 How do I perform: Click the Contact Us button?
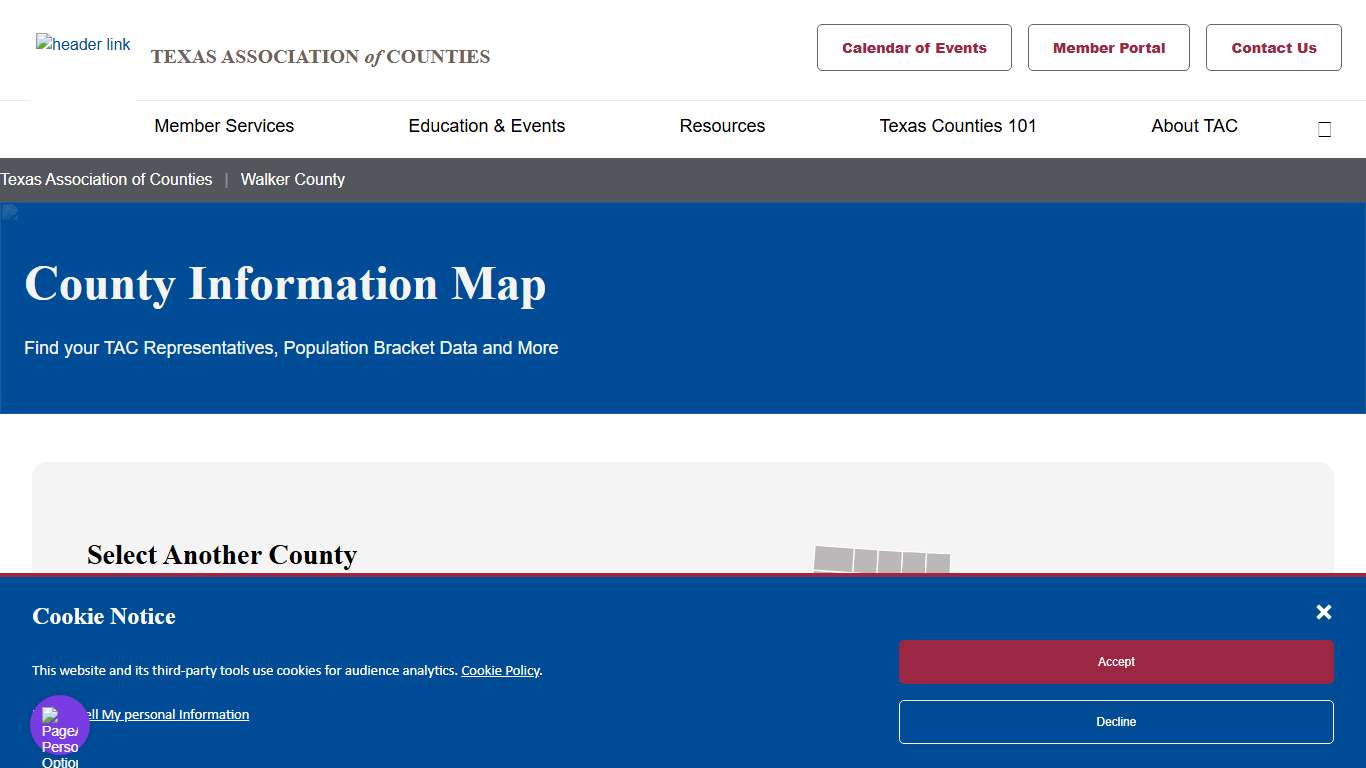[x=1273, y=48]
